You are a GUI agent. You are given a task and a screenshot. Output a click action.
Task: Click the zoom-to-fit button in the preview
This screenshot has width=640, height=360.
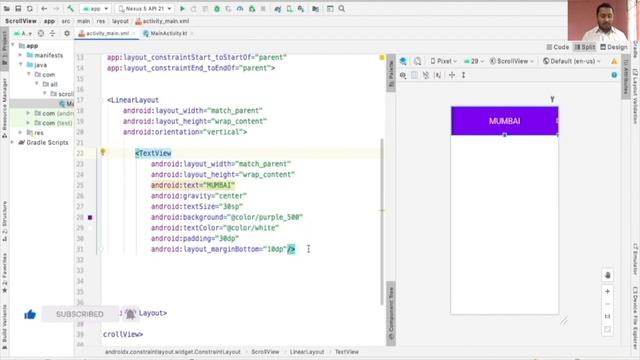607,329
